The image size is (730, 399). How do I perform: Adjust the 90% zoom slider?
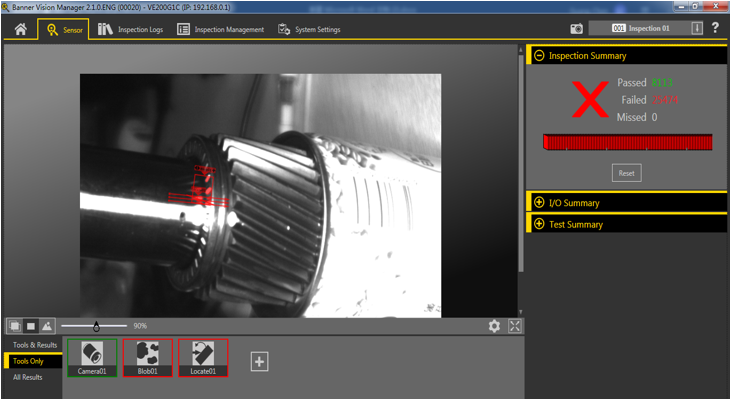96,326
